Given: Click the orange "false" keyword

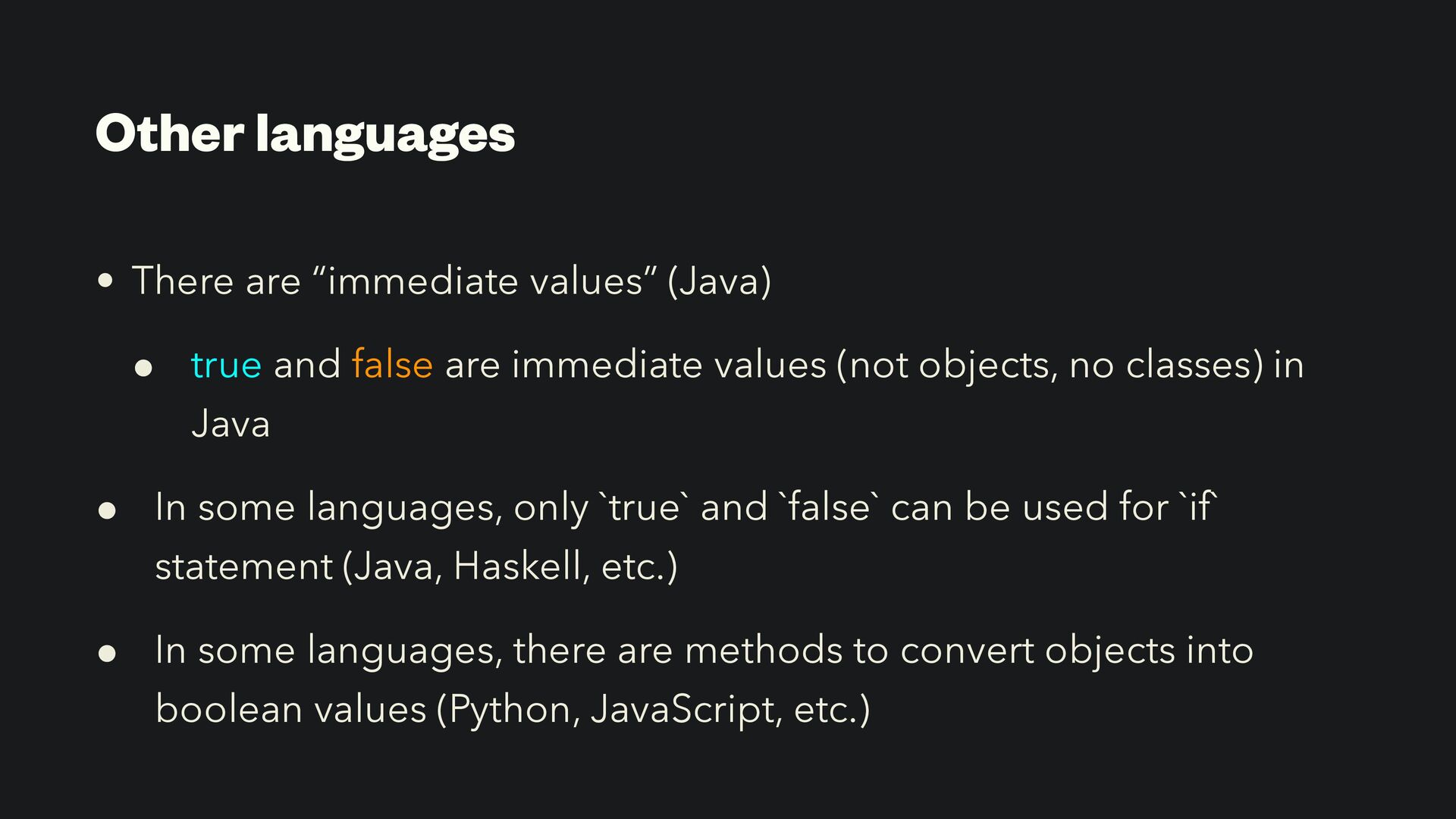Looking at the screenshot, I should point(392,364).
